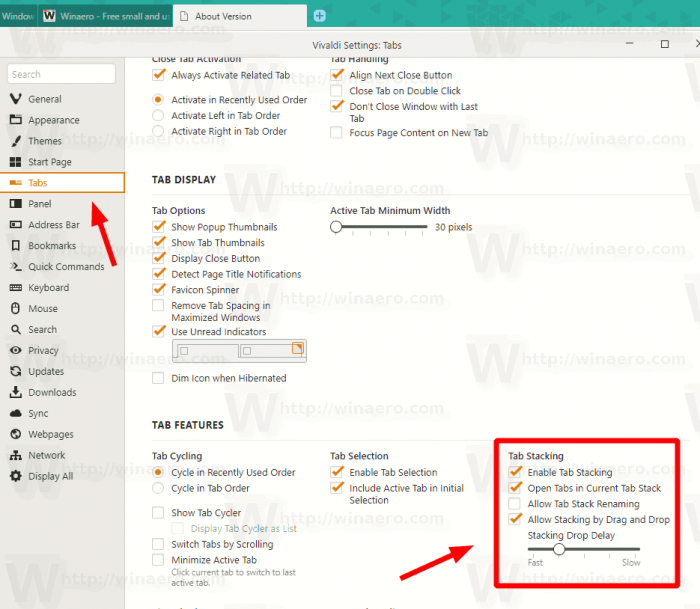Toggle Allow Stacking by Drag and Drop
Viewport: 700px width, 609px height.
(x=515, y=519)
